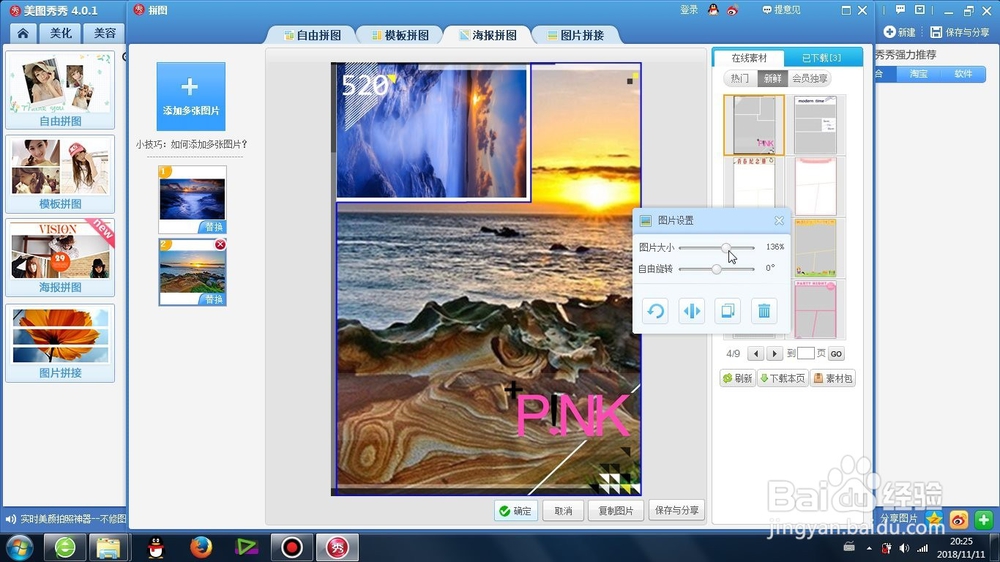Viewport: 1000px width, 562px height.
Task: Click the speaker icon in status bar
Action: [10, 519]
